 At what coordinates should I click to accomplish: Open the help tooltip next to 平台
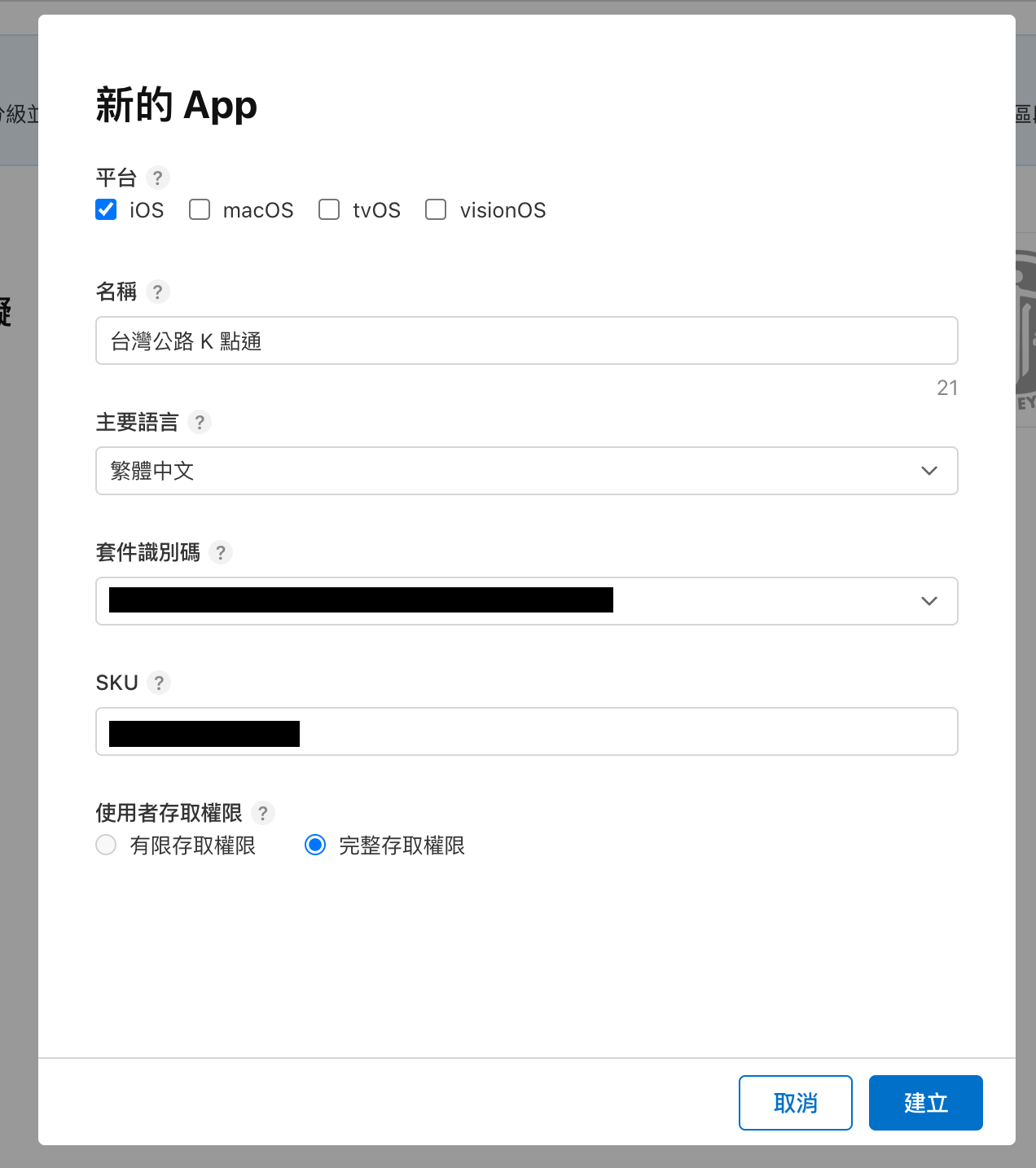[157, 178]
